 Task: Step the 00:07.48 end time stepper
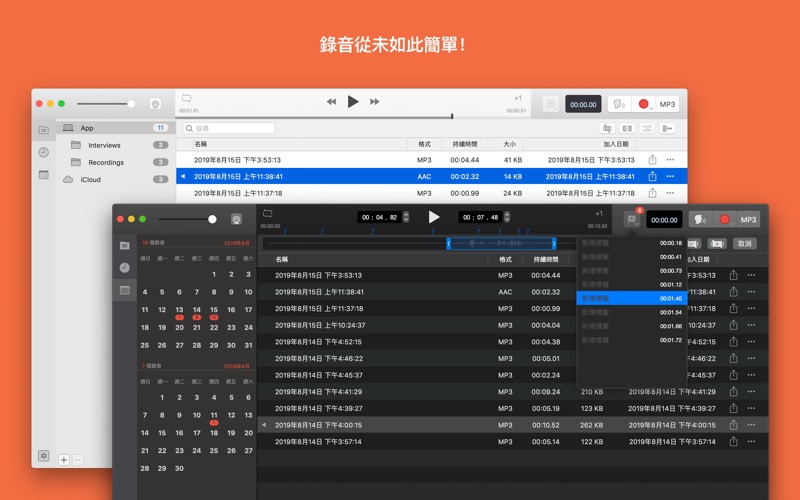coord(507,217)
